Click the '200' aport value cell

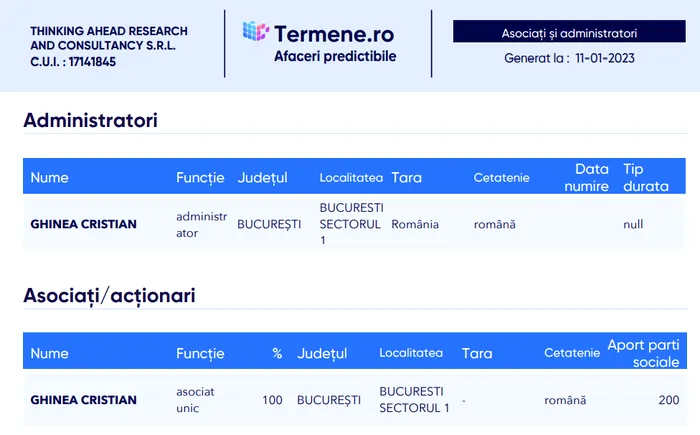click(x=668, y=400)
